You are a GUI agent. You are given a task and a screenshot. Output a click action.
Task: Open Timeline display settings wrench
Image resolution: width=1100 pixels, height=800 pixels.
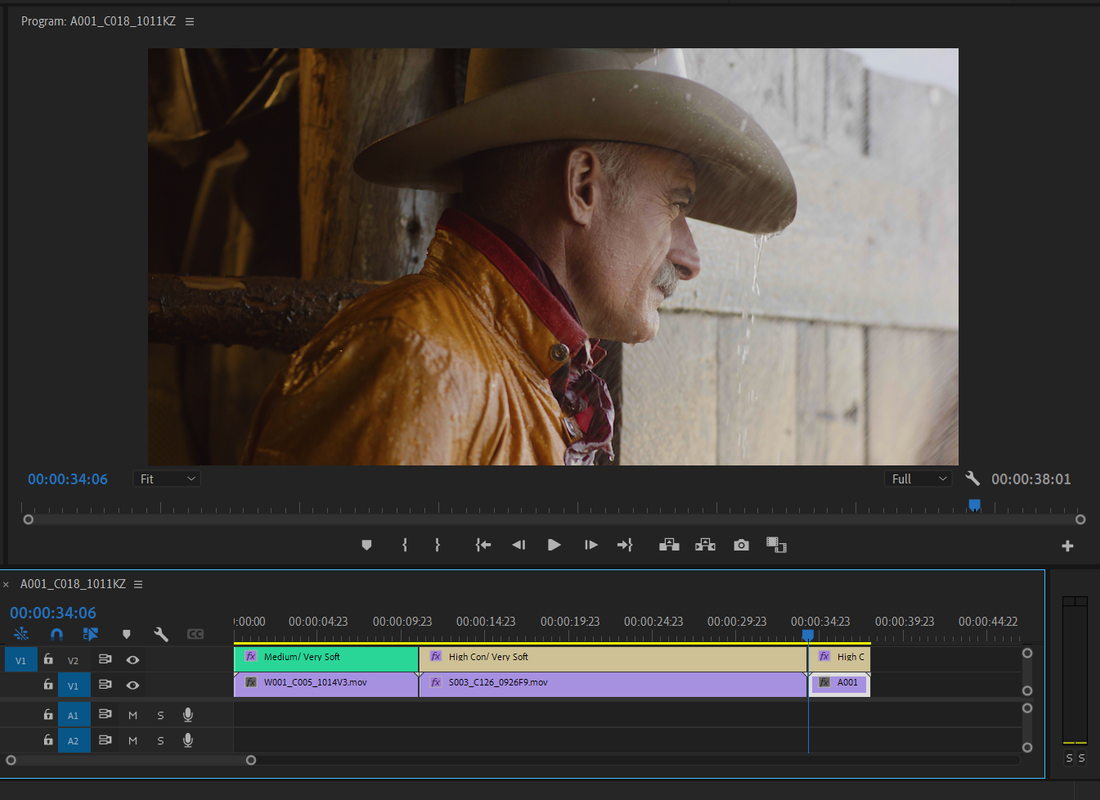161,634
